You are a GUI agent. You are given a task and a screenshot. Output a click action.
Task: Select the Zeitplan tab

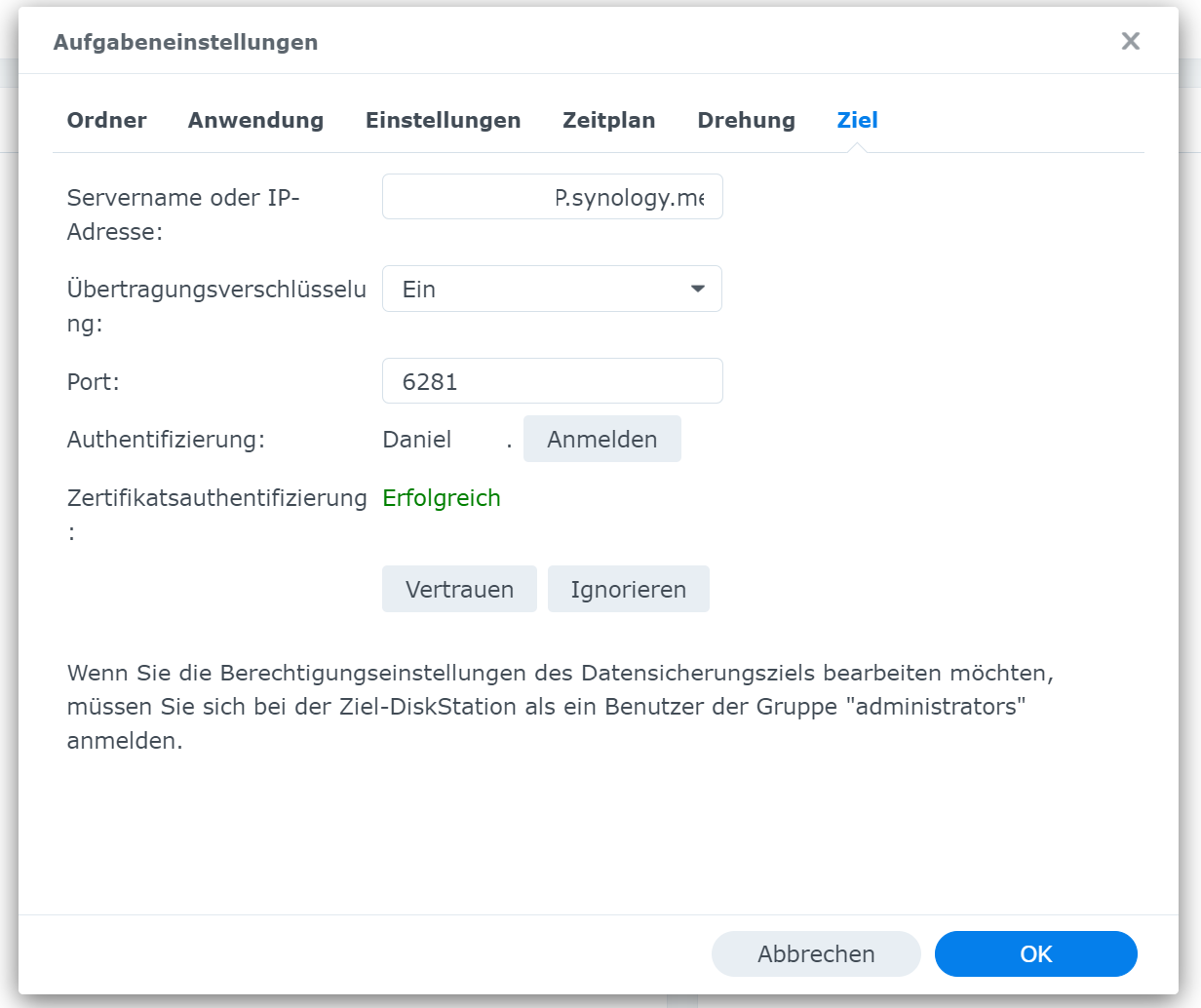[x=608, y=120]
